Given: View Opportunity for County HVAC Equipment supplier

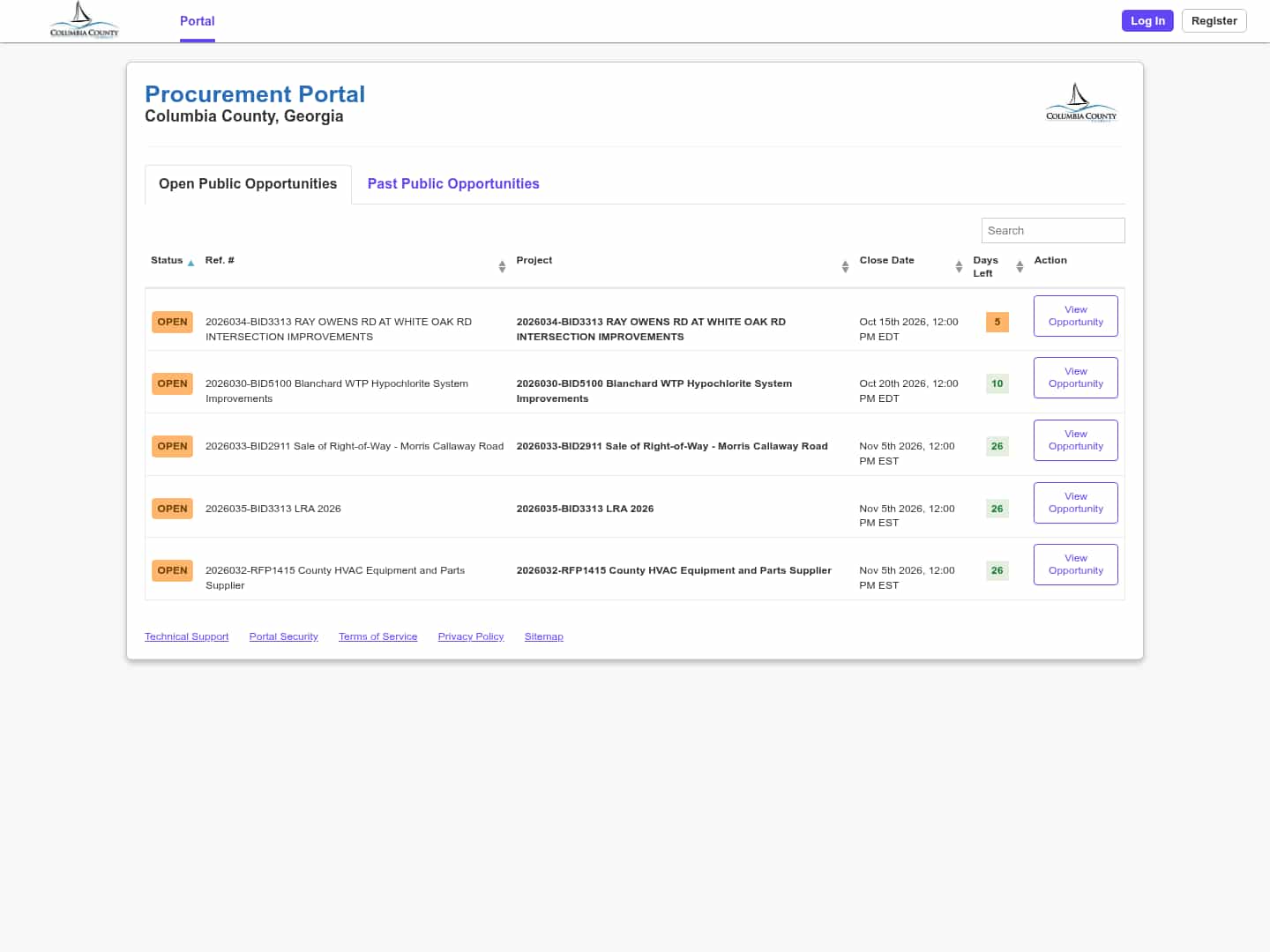Looking at the screenshot, I should click(1076, 564).
